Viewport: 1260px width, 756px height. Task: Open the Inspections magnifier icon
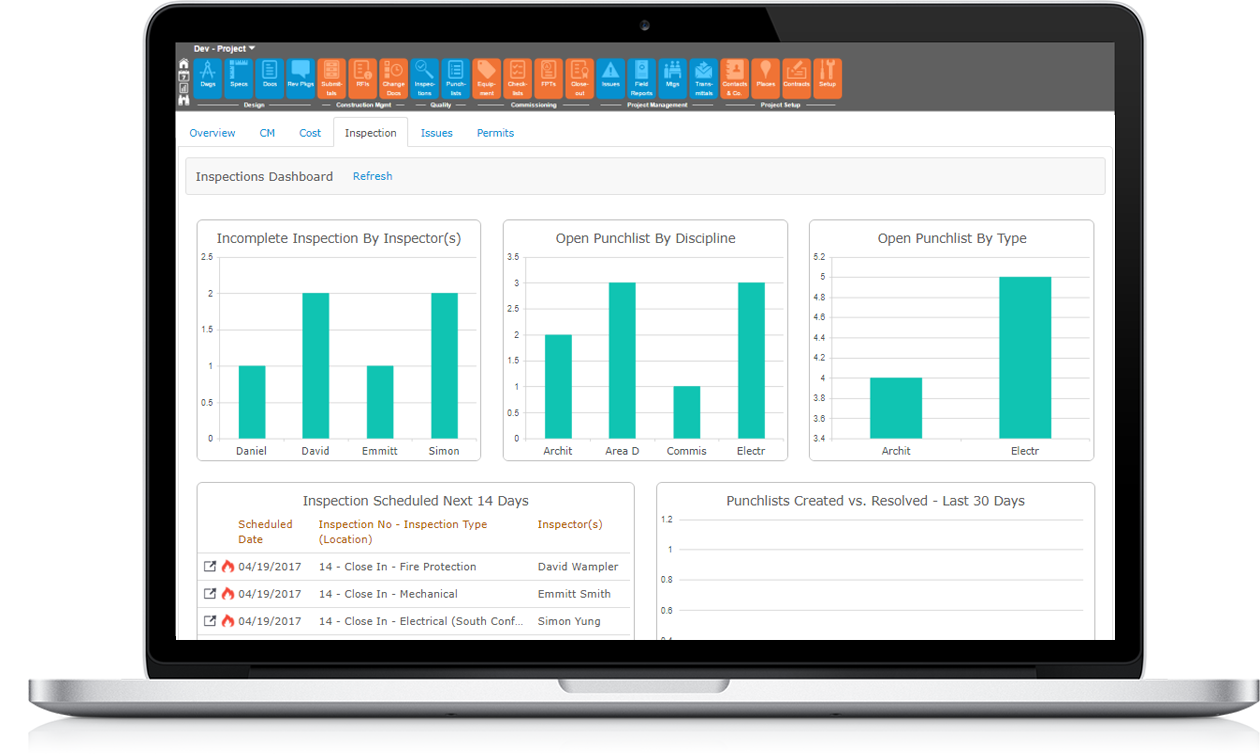(425, 77)
